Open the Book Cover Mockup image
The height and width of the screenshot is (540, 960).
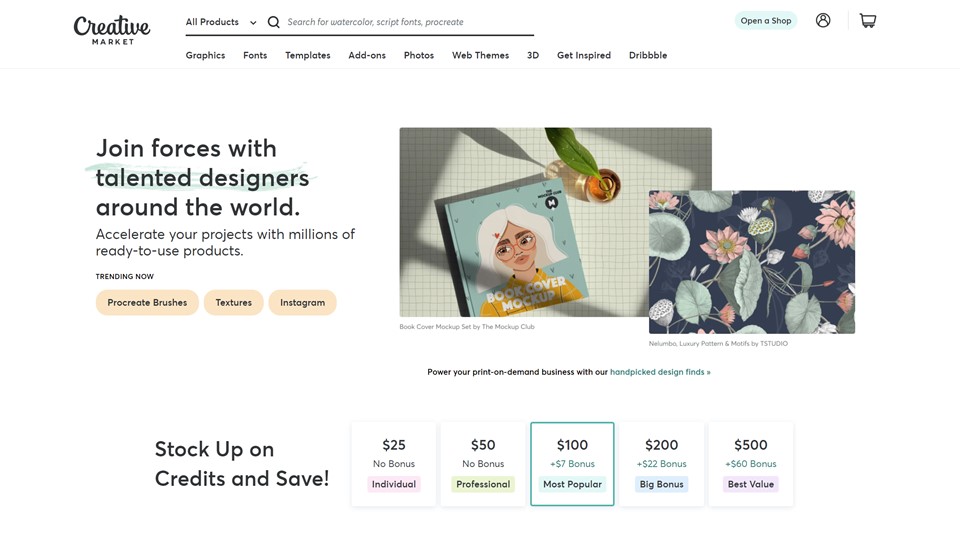[520, 222]
